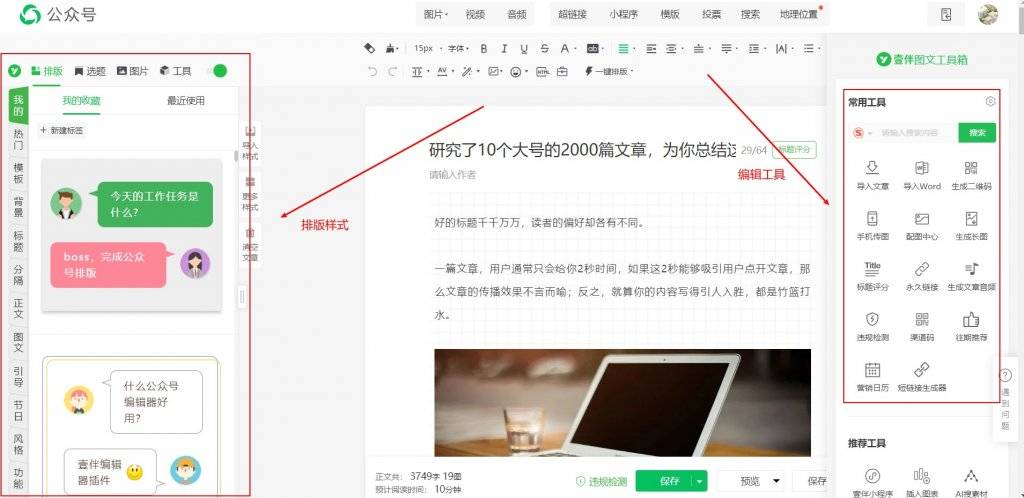
Task: Open the 壹伴小程序 recommended tool
Action: coord(872,484)
